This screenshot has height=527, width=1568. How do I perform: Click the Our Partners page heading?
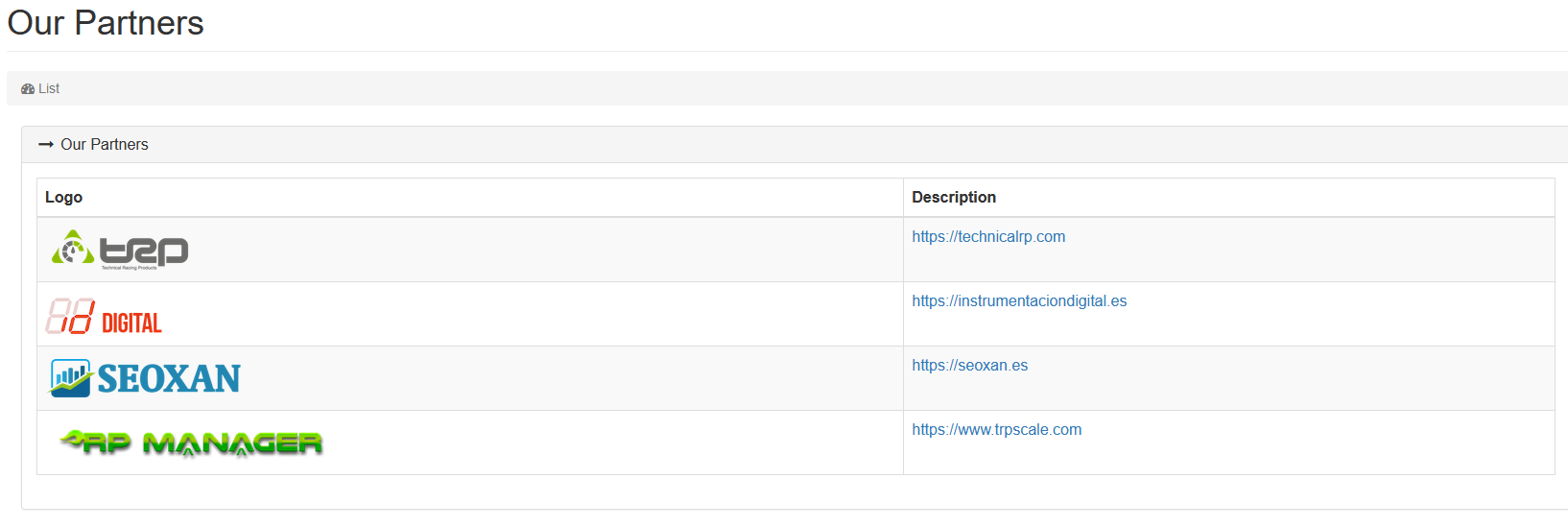click(106, 23)
